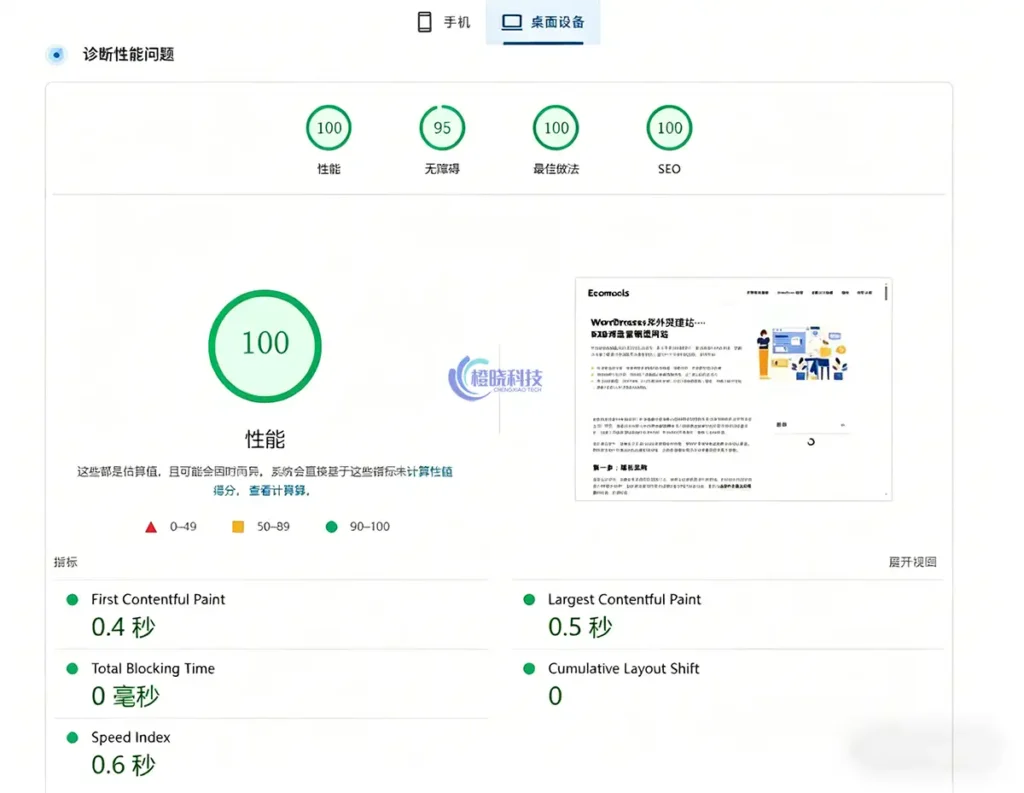The image size is (1024, 793).
Task: Click the 性能 score circle at top
Action: [328, 128]
